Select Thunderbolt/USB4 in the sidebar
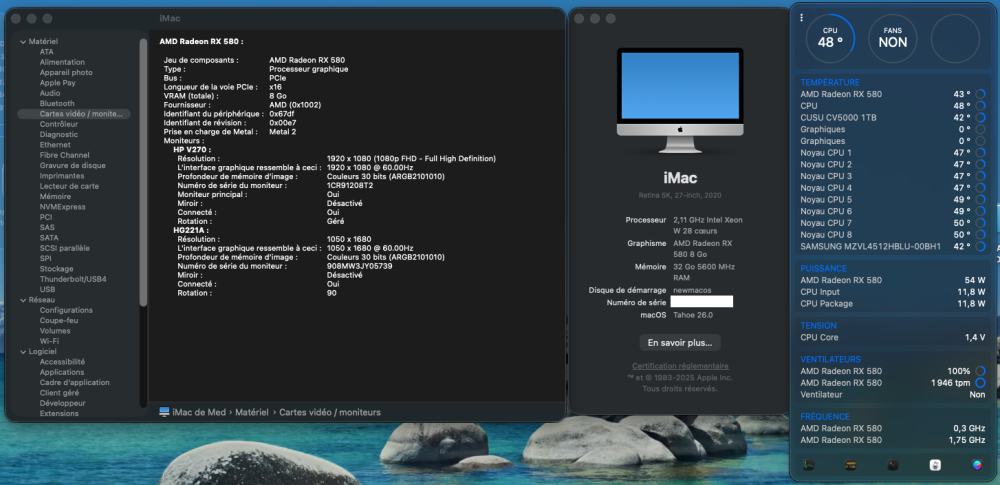 [x=74, y=279]
